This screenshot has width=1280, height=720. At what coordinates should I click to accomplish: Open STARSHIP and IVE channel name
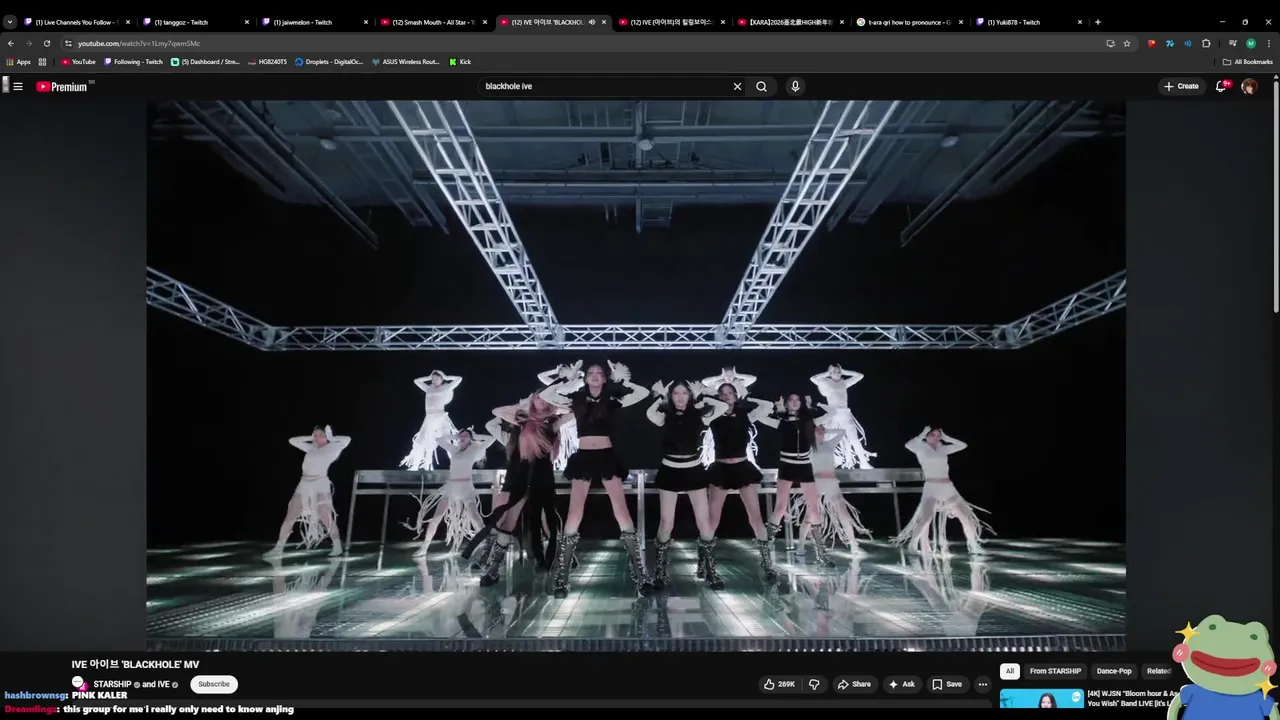132,684
